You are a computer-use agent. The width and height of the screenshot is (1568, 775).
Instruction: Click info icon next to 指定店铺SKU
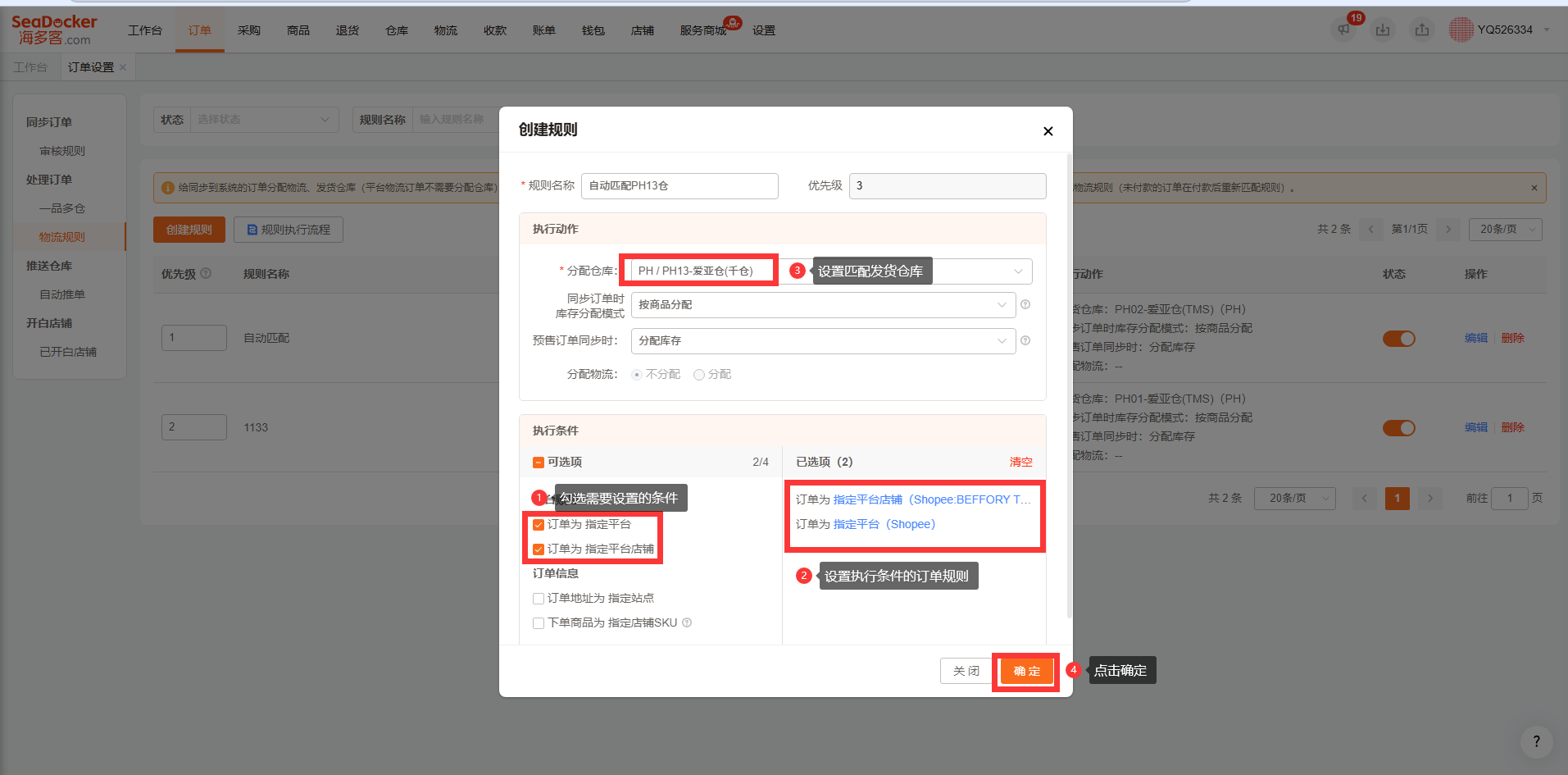pos(687,622)
